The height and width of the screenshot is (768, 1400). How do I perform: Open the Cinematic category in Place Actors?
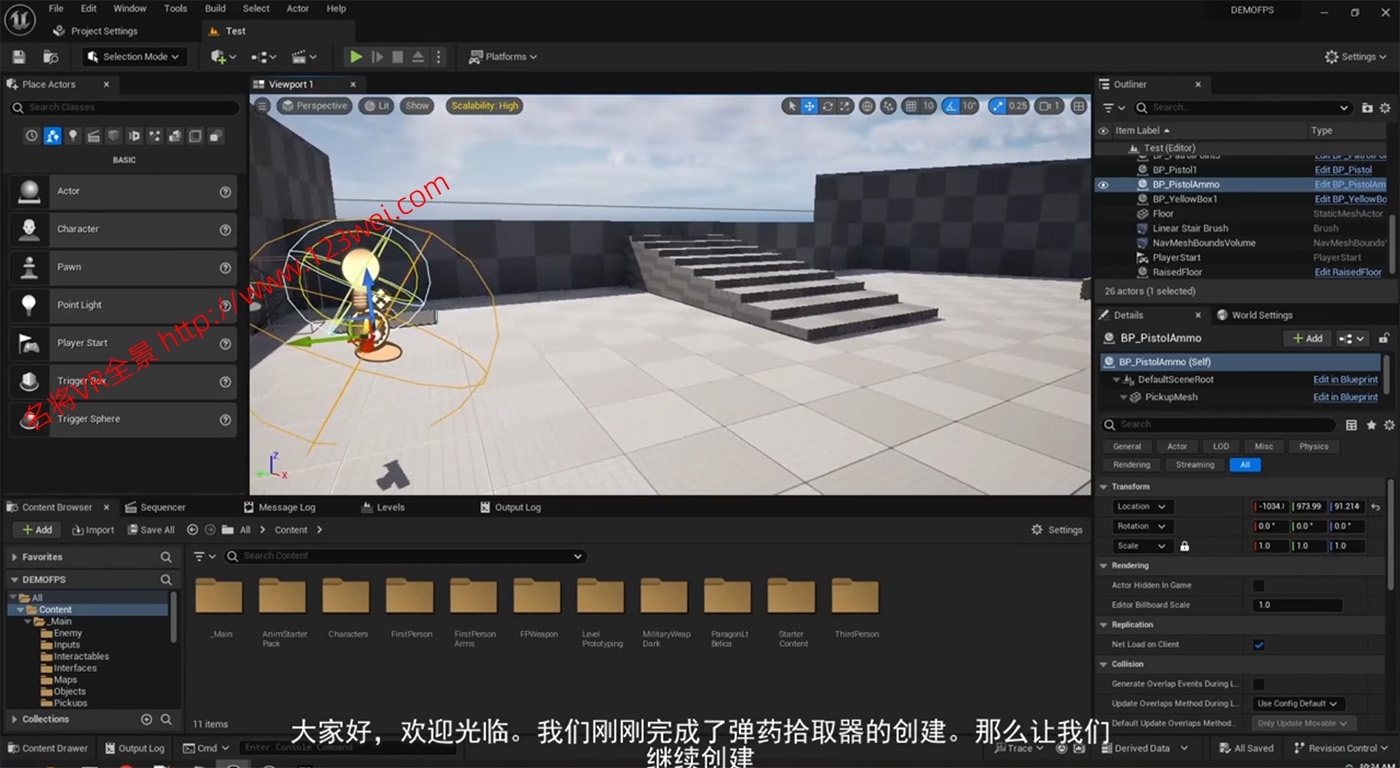pos(94,135)
